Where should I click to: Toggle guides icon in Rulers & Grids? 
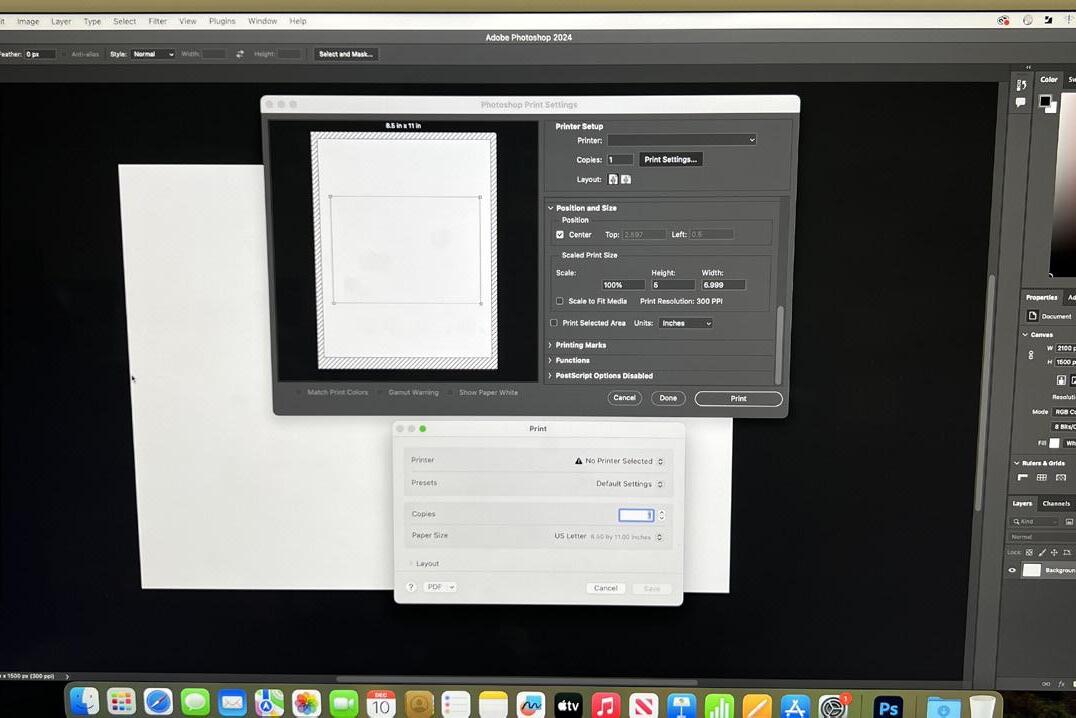tap(1061, 478)
